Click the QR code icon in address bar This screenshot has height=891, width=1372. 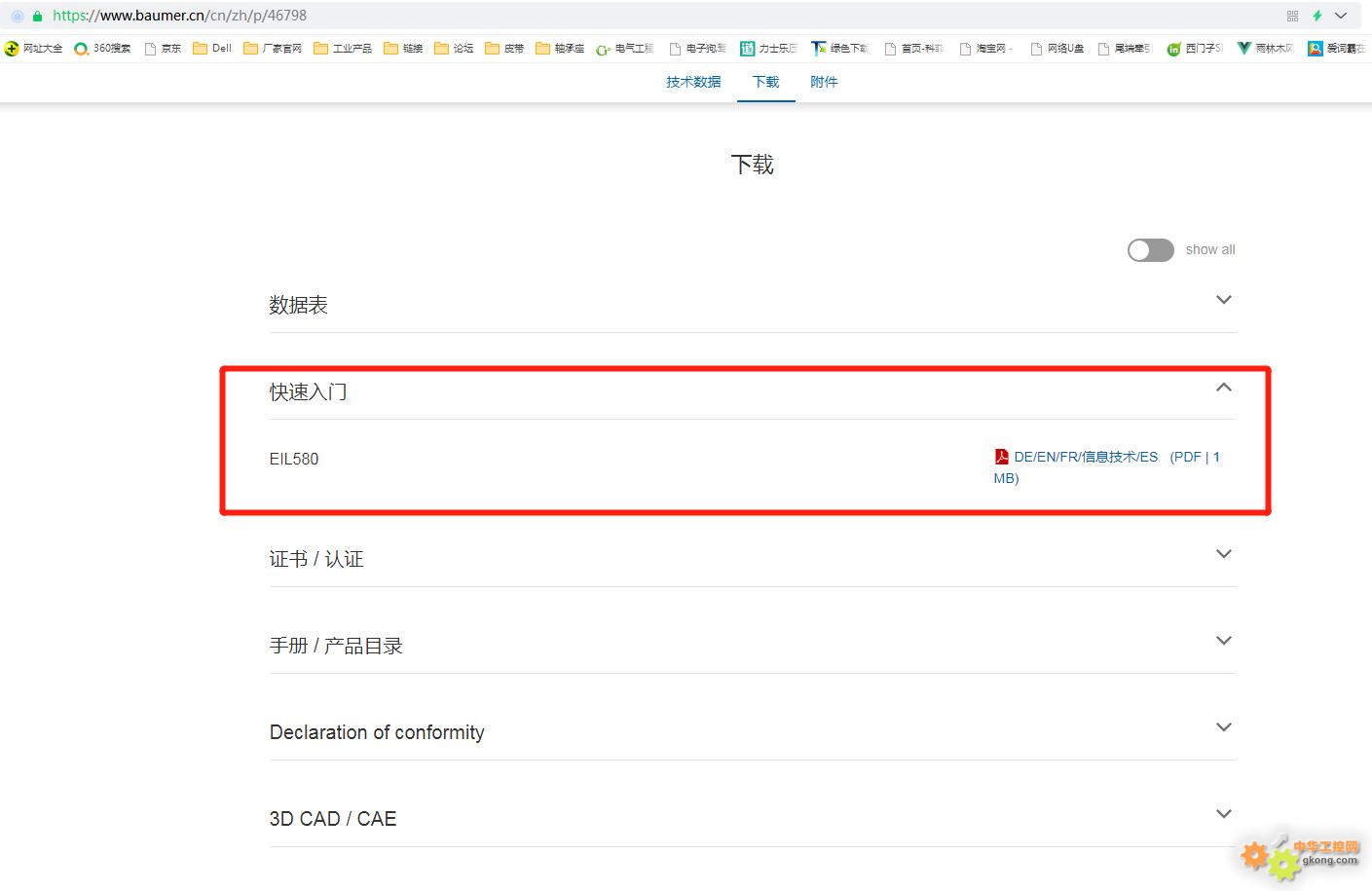click(1292, 16)
